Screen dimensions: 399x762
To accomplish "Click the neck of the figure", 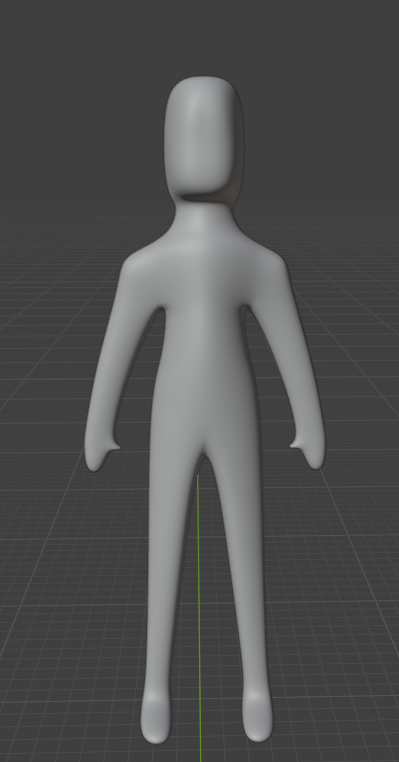I will point(204,221).
